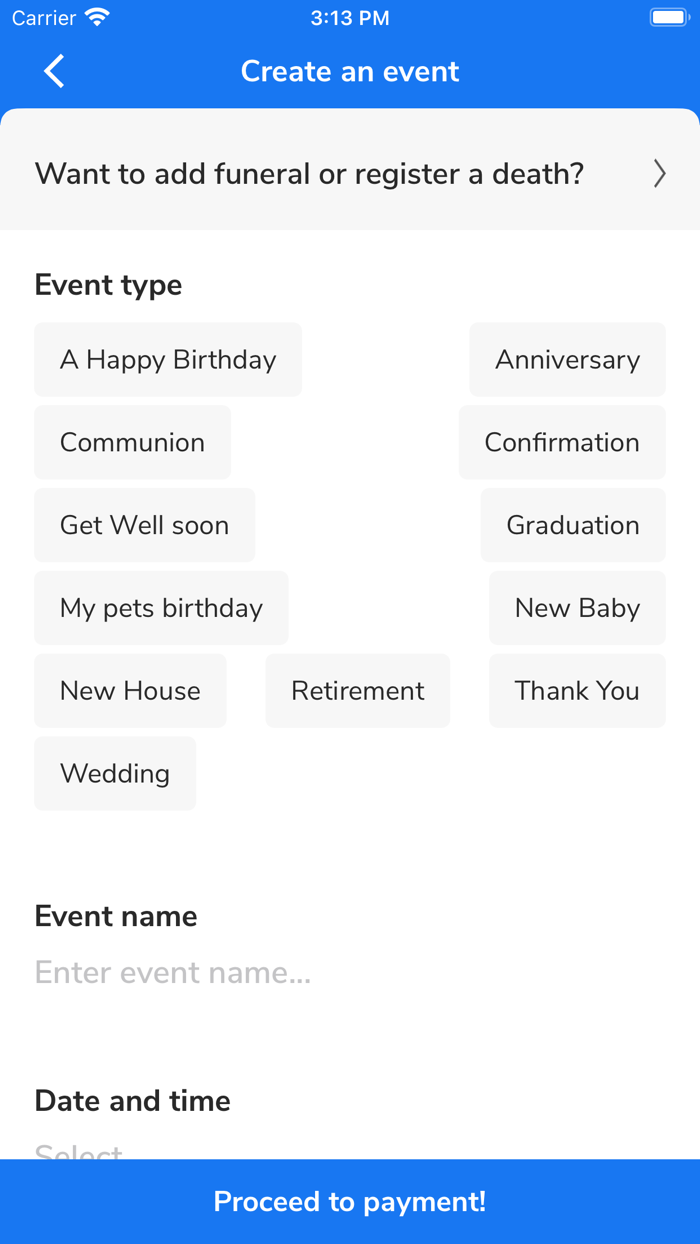Choose the Get Well soon chip
The width and height of the screenshot is (700, 1244).
tap(144, 525)
